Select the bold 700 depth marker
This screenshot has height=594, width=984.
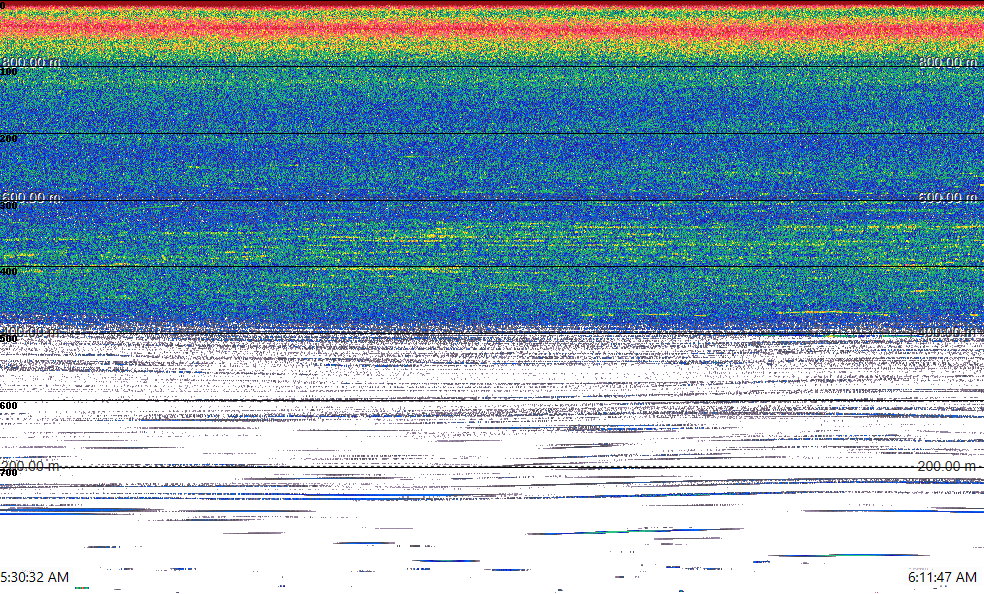[x=9, y=473]
